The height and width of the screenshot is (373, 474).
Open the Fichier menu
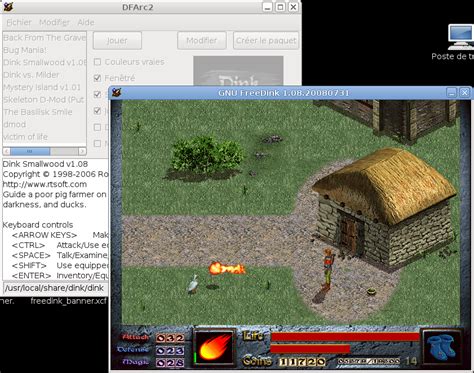19,22
